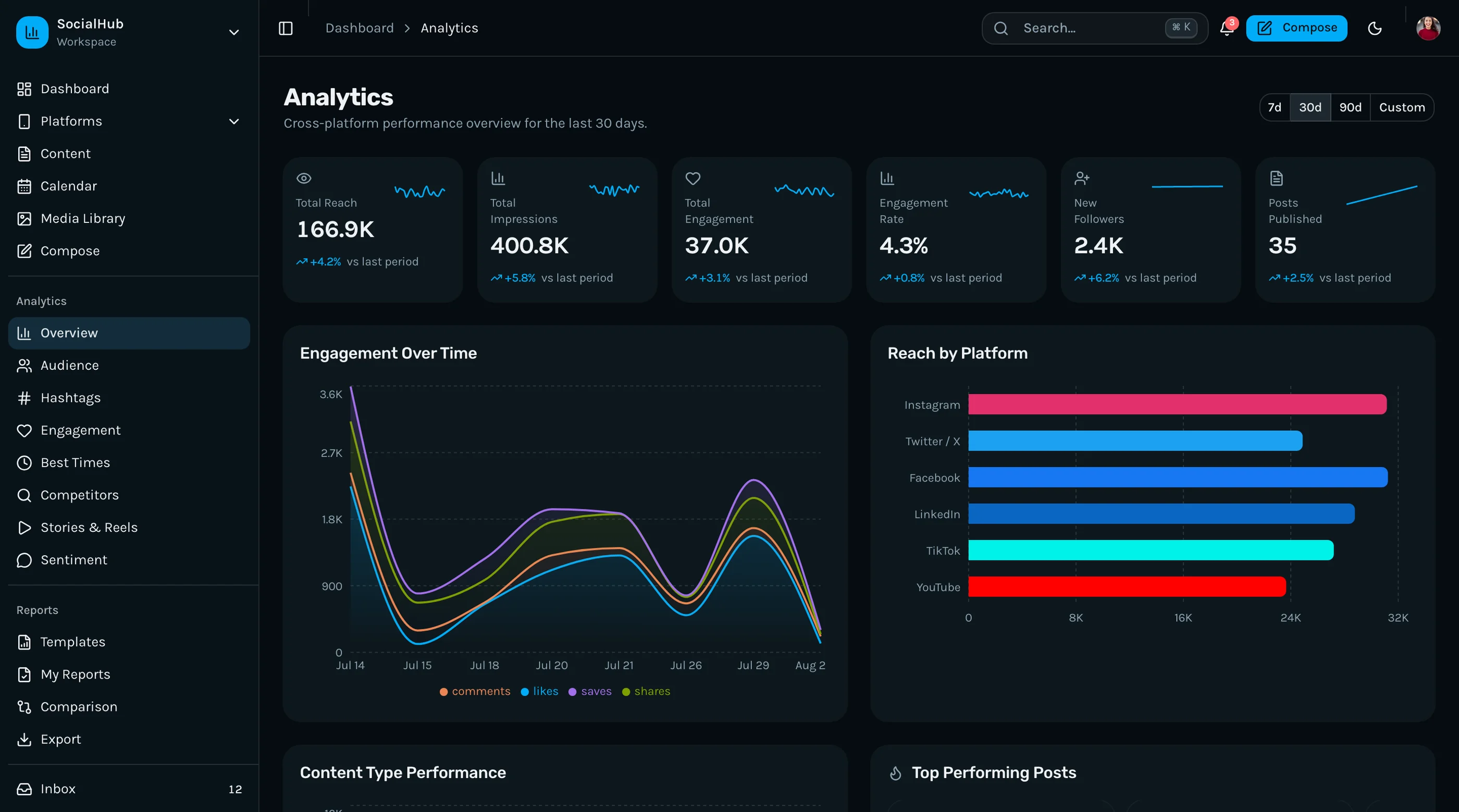Screen dimensions: 1459x812
Task: Follow the Dashboard breadcrumb link
Action: click(x=359, y=28)
